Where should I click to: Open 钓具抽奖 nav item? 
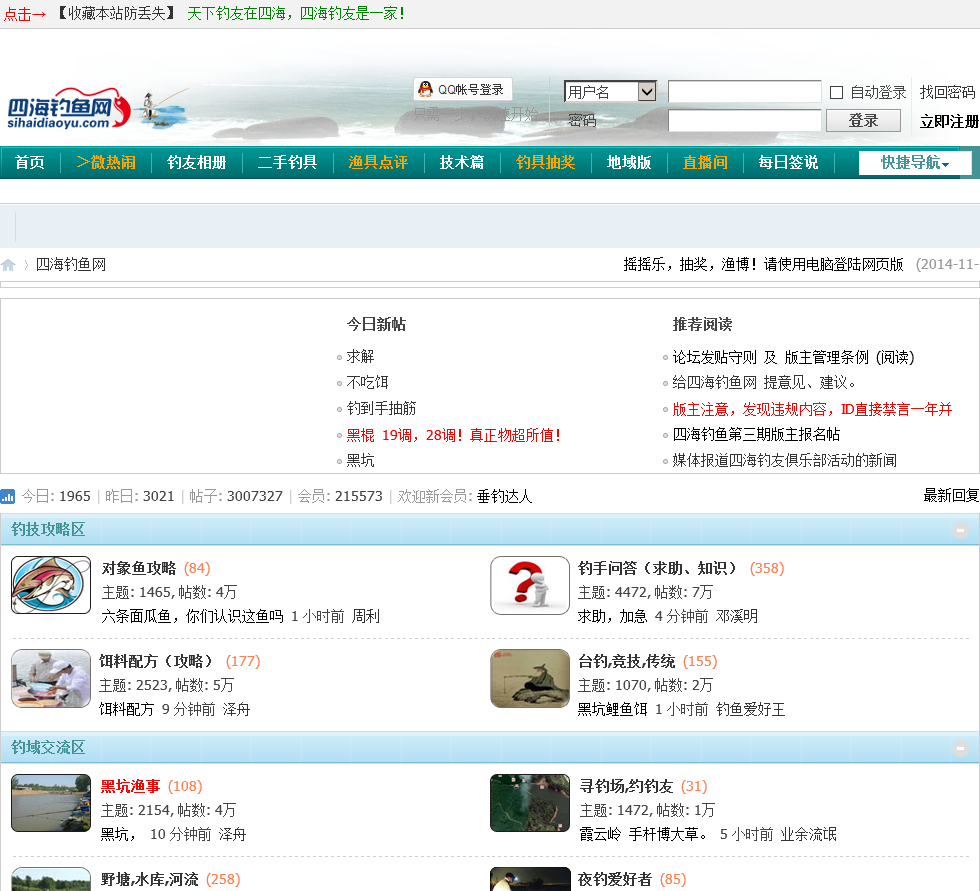tap(546, 162)
